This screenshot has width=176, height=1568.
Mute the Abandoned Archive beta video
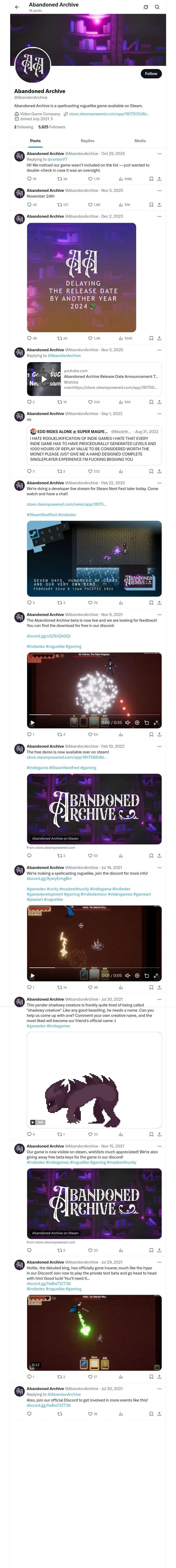[128, 723]
